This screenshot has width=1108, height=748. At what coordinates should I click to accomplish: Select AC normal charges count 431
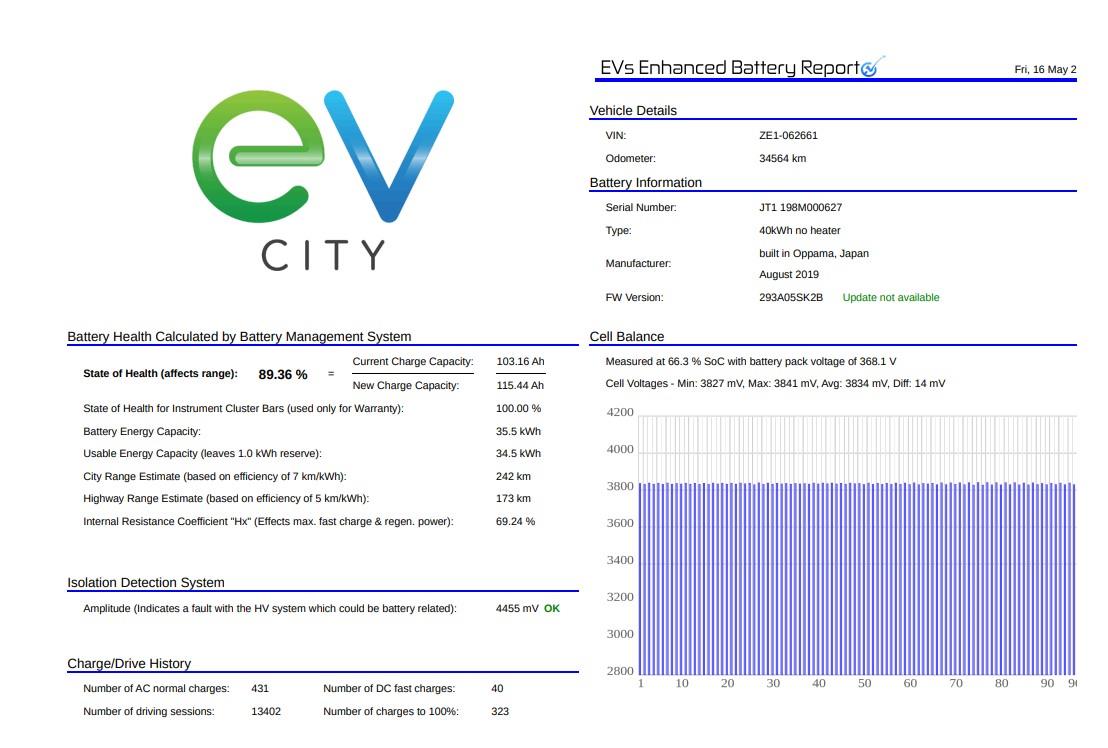coord(259,688)
